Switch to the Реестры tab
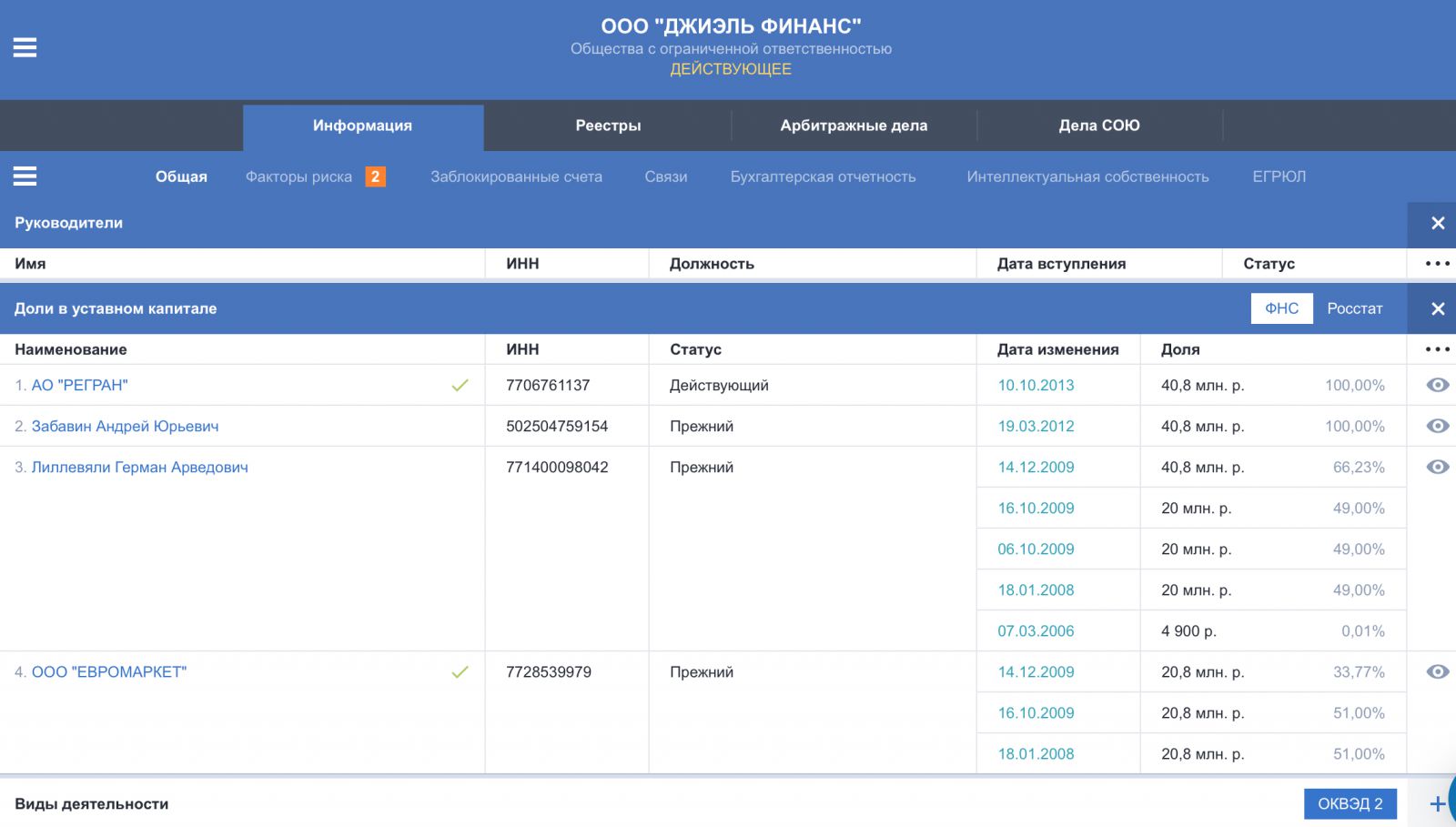Image resolution: width=1456 pixels, height=827 pixels. (x=608, y=126)
